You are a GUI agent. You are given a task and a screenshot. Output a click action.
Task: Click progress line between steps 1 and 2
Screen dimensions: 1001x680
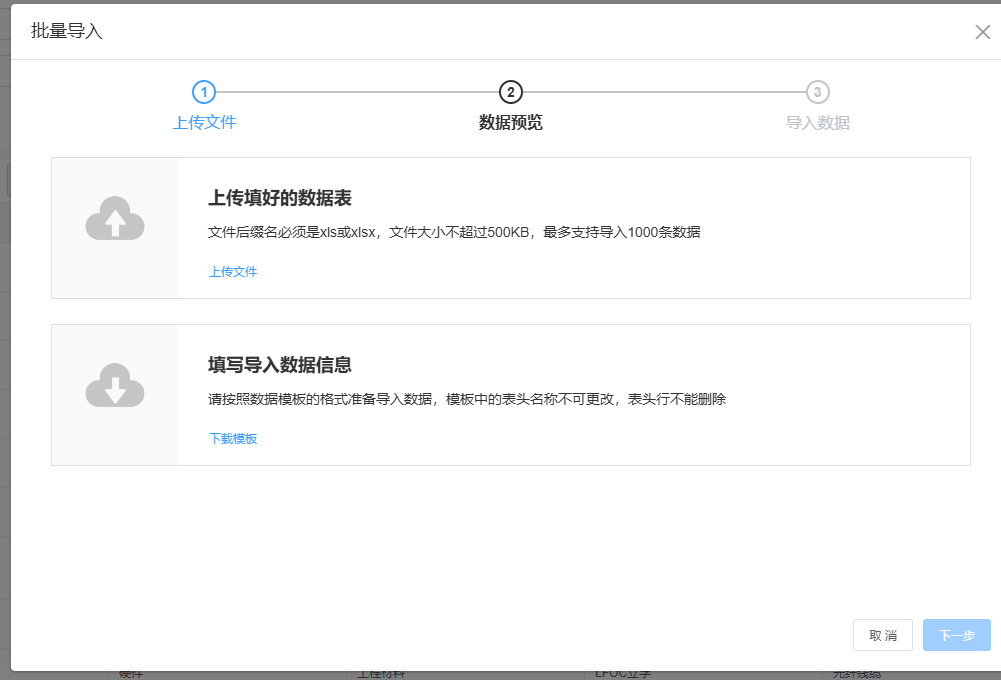357,92
